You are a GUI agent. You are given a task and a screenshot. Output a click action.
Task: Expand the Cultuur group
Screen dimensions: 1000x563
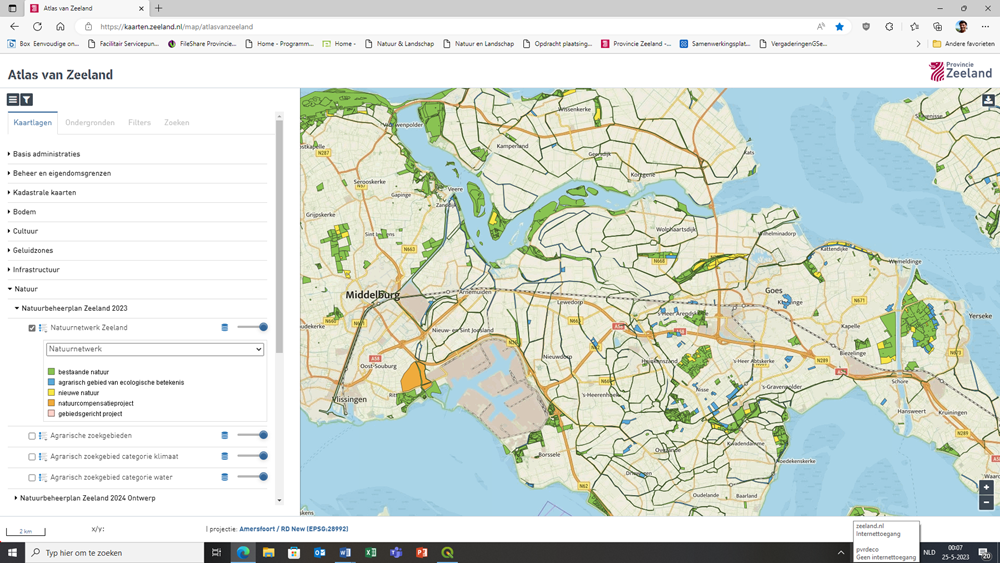[x=25, y=231]
